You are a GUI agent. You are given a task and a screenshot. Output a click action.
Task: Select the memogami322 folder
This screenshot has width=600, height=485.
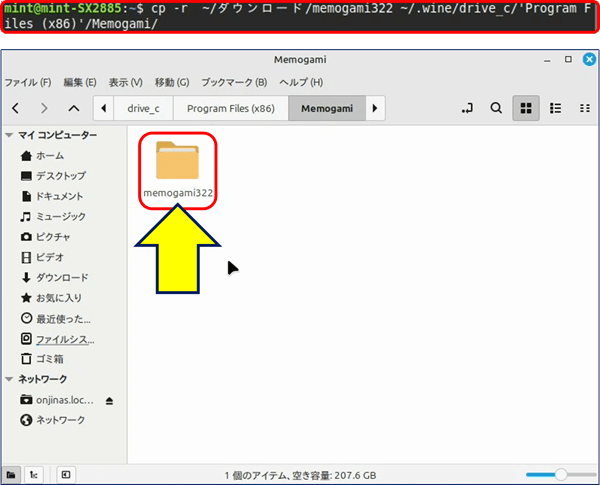pyautogui.click(x=178, y=170)
